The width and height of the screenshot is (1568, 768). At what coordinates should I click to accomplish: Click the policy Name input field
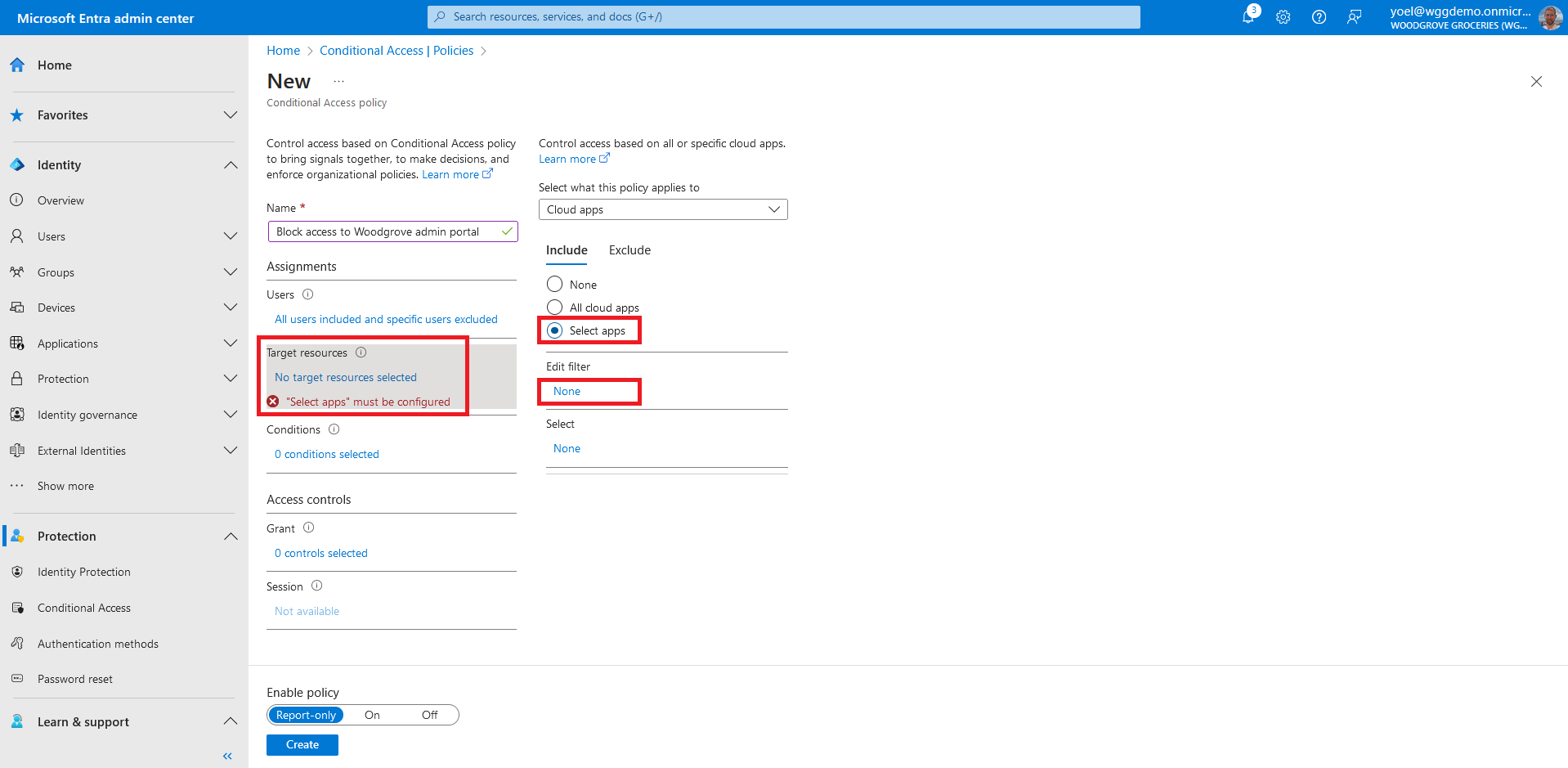pos(384,231)
